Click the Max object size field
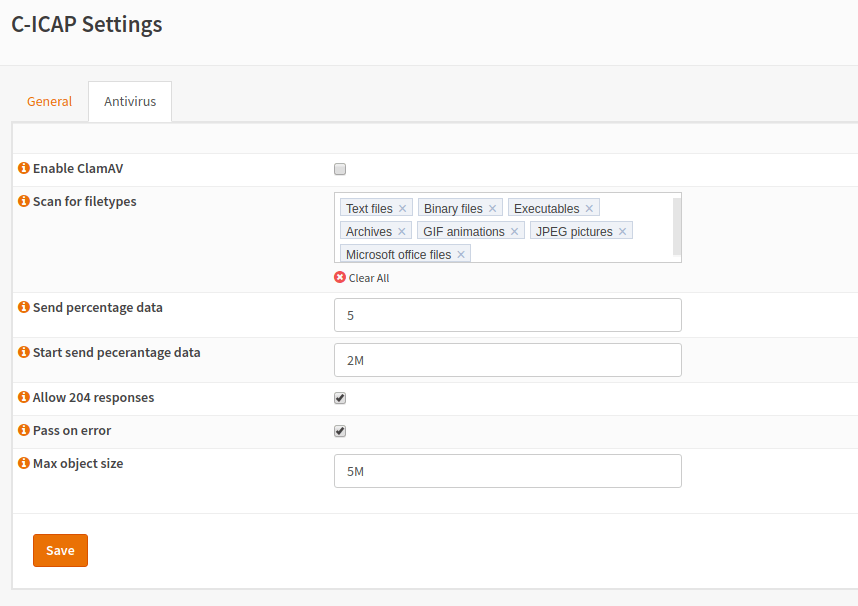This screenshot has width=858, height=606. click(x=507, y=471)
